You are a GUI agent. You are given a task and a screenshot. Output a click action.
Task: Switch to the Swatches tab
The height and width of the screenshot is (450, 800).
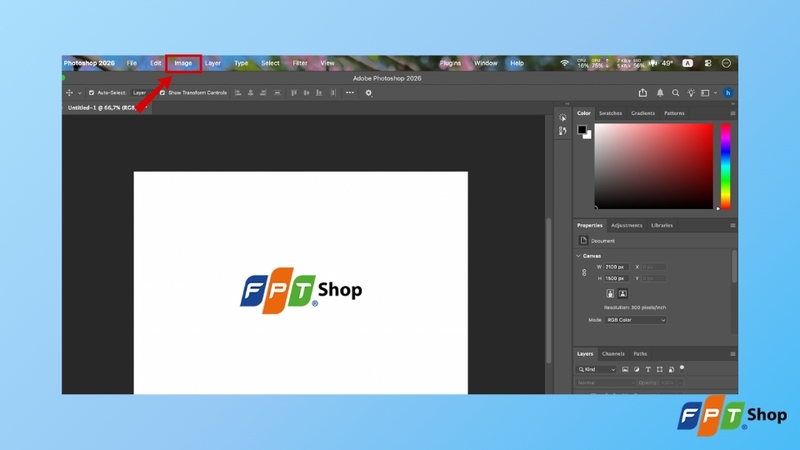click(x=610, y=113)
